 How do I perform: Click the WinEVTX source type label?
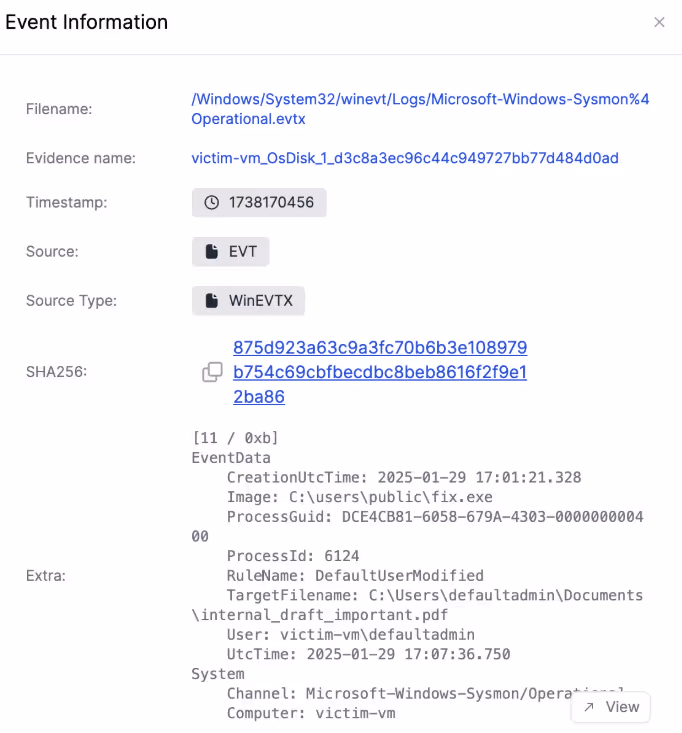tap(260, 301)
